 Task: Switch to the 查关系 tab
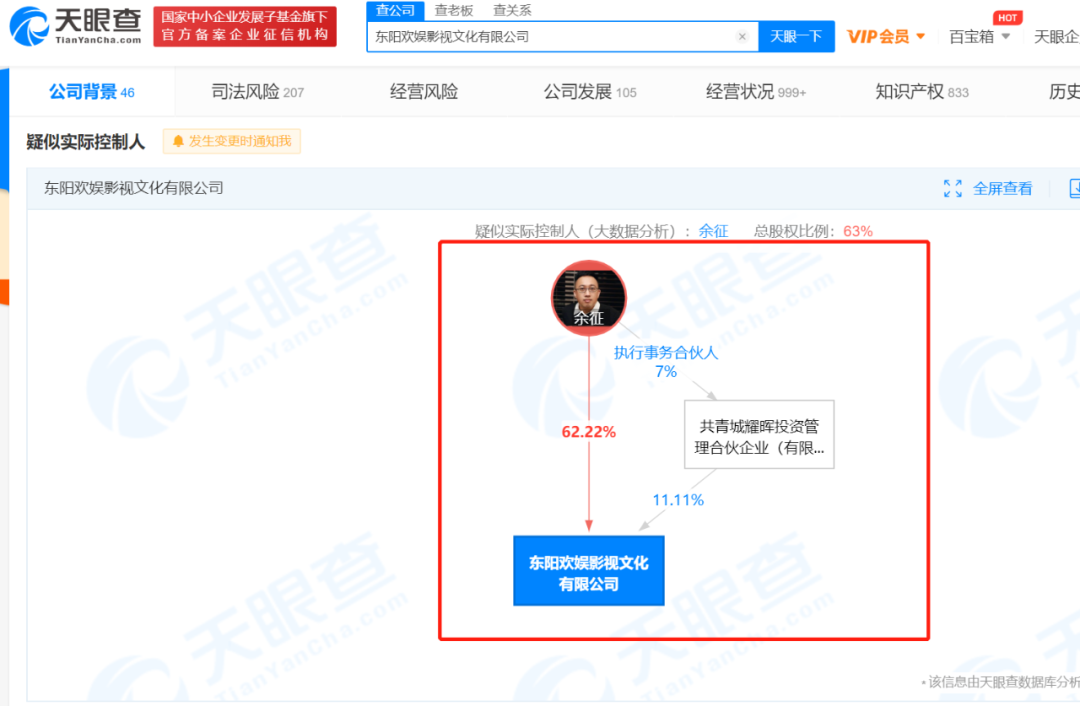click(x=513, y=10)
